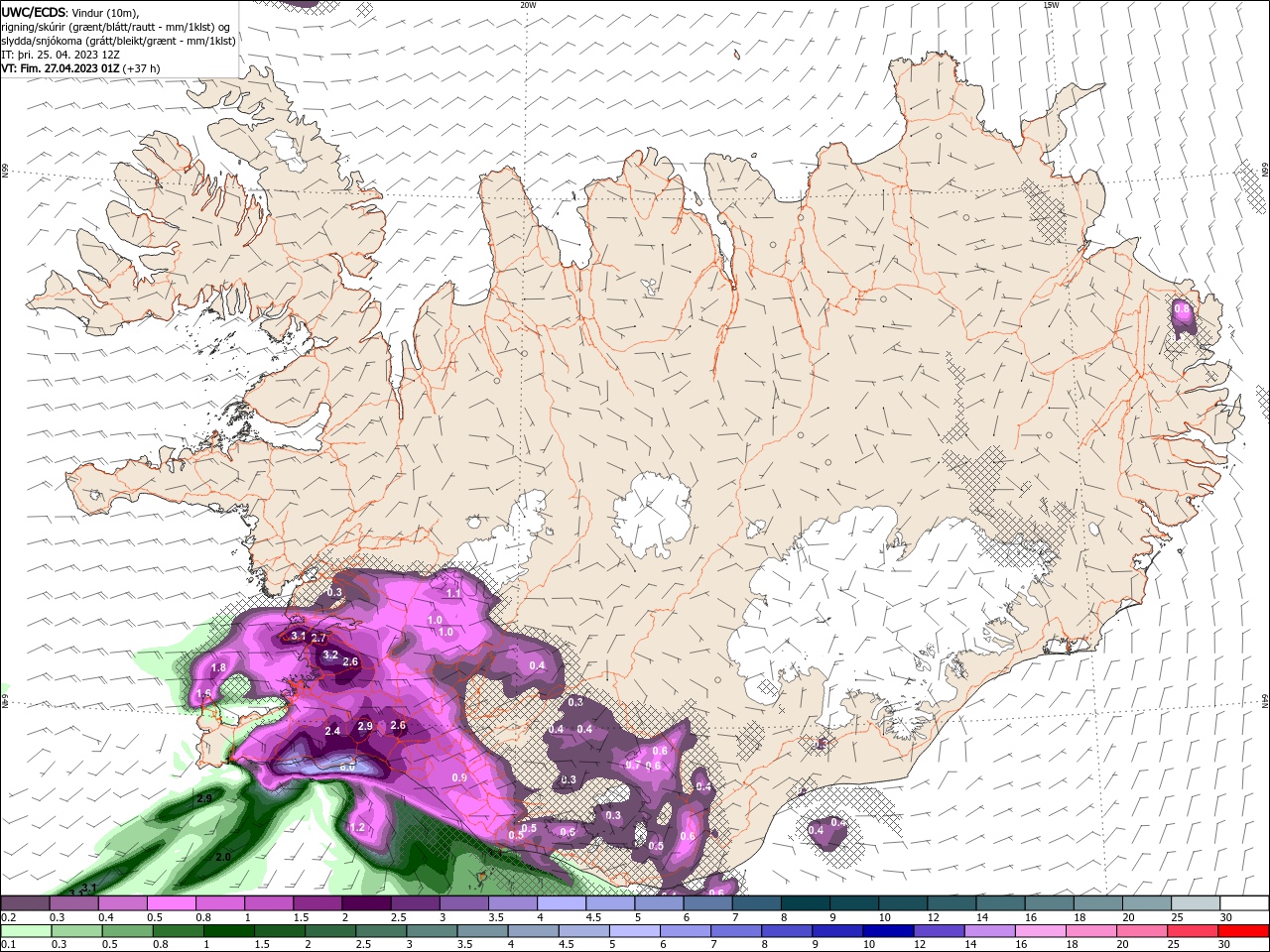Click the IT: þri. 25. 04. 2023 12Z line
Viewport: 1270px width, 952px height.
(x=62, y=55)
